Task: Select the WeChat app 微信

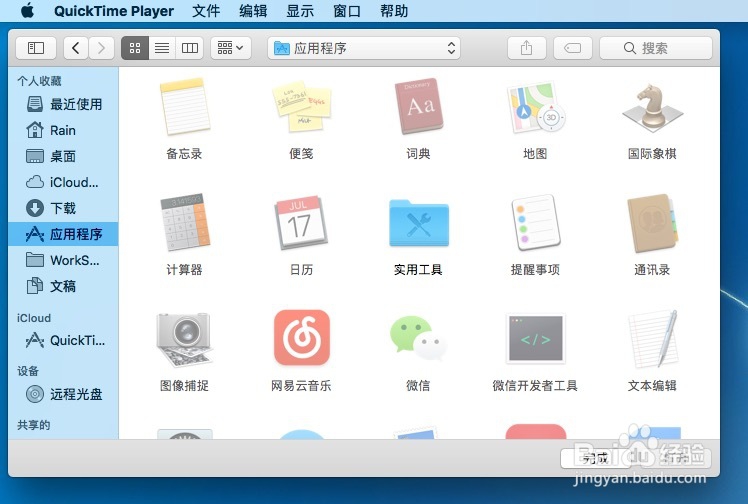Action: click(x=418, y=338)
